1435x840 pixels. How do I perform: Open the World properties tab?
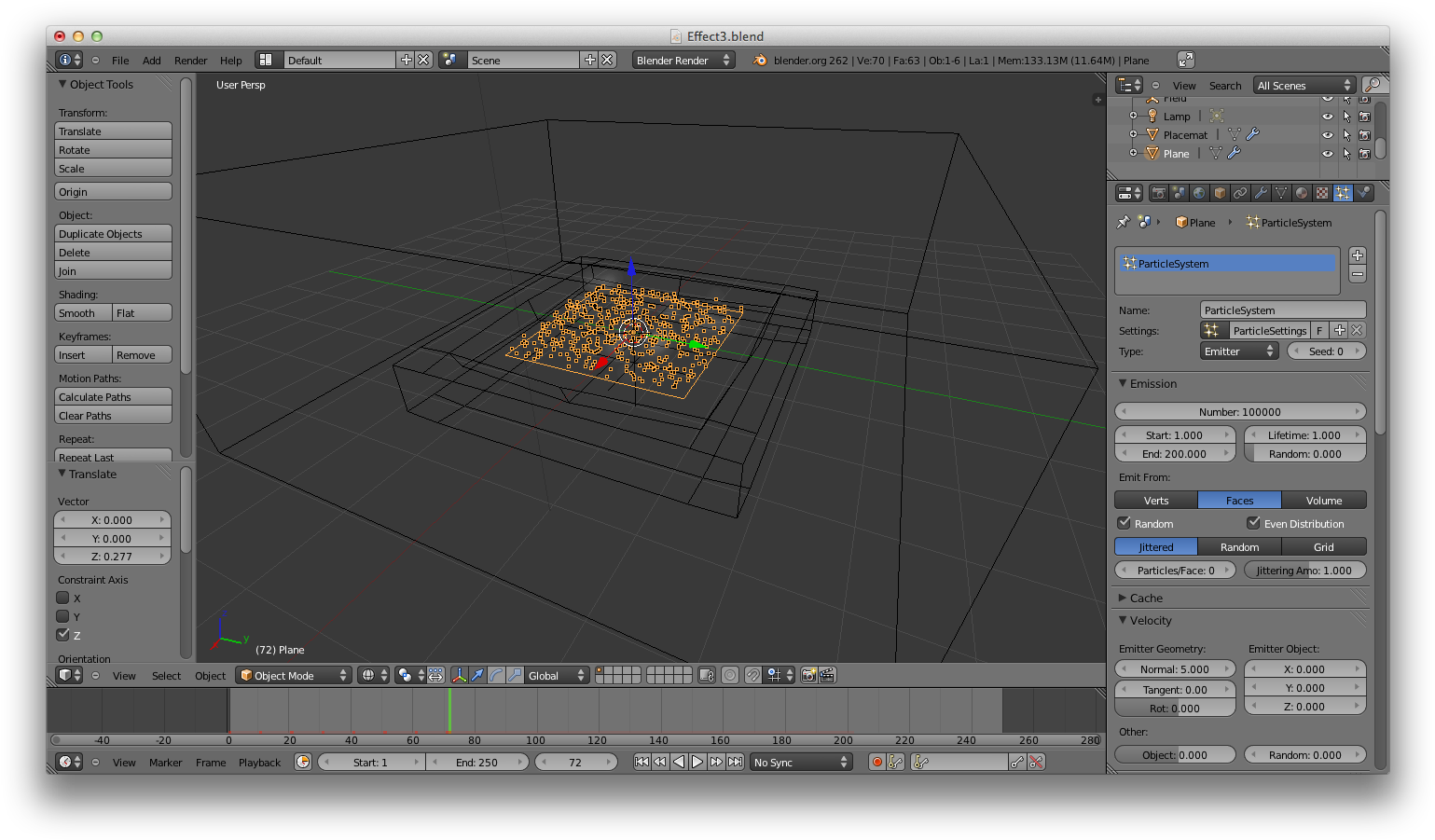point(1198,192)
